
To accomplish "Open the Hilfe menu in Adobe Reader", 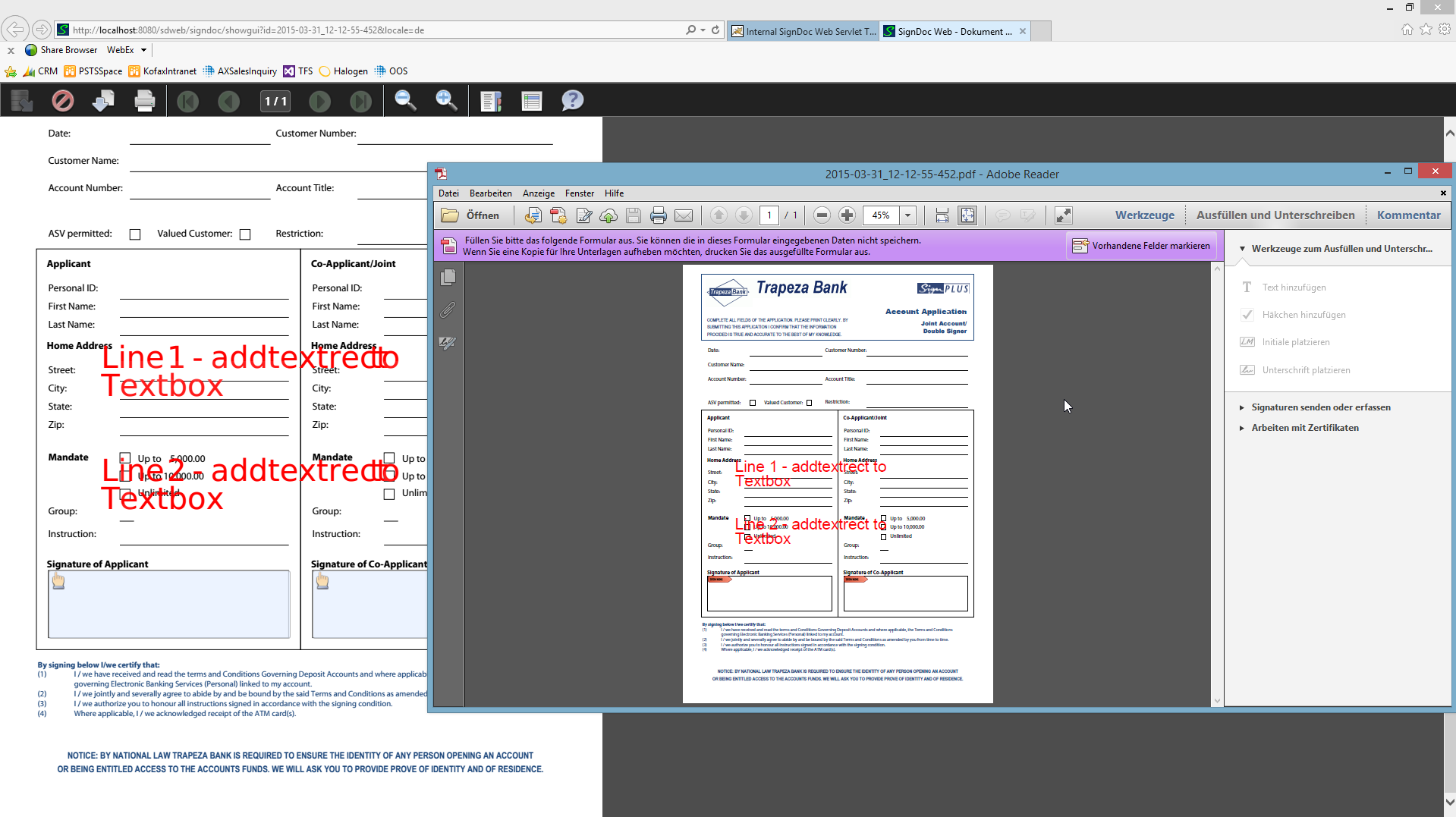I will 614,193.
